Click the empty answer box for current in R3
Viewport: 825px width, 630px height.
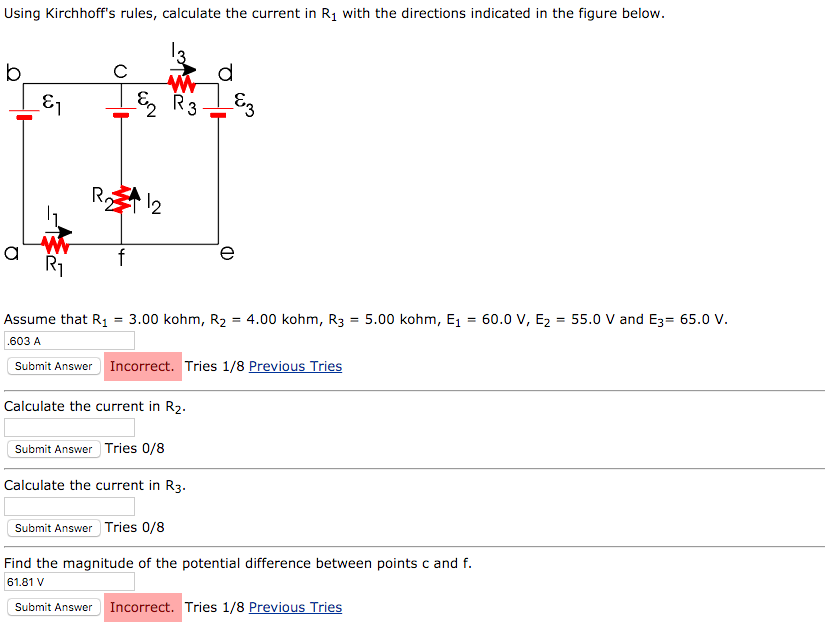[x=68, y=506]
